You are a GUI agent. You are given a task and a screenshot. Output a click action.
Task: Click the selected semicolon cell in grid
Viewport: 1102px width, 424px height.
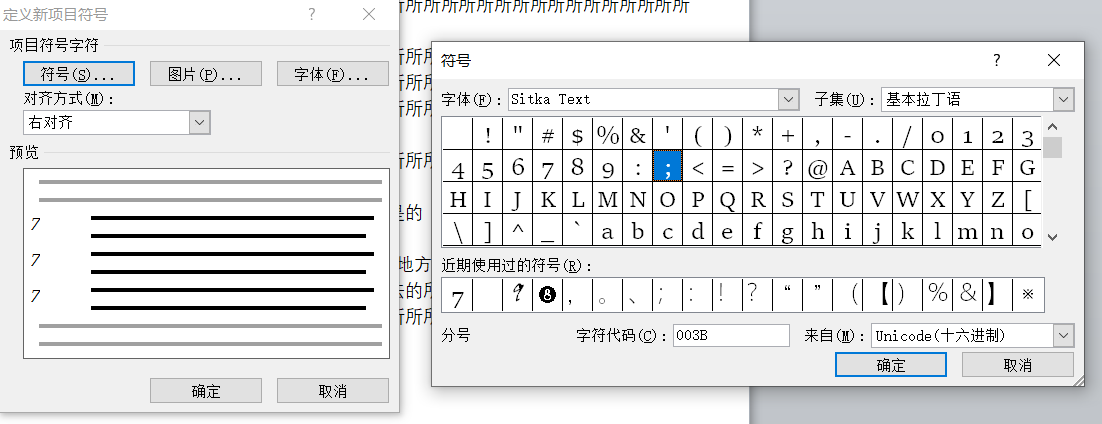point(667,167)
